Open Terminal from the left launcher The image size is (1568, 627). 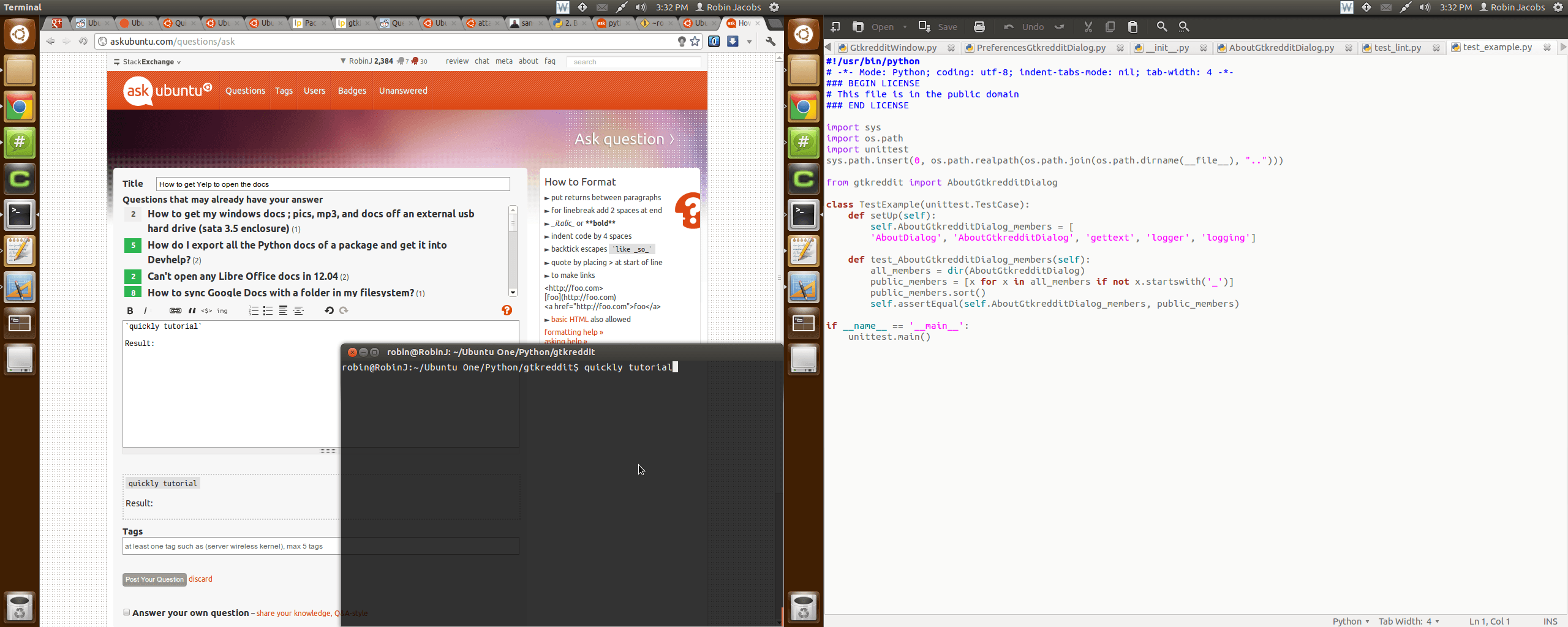(x=20, y=215)
